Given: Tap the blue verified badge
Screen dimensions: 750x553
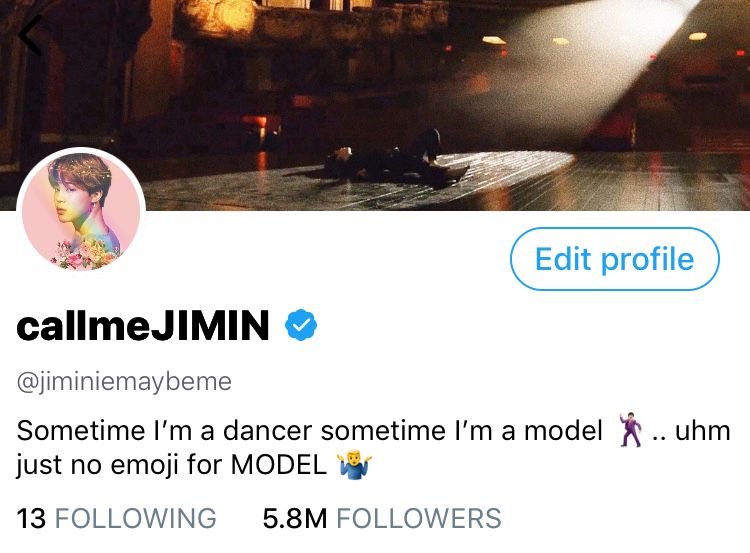Looking at the screenshot, I should (301, 325).
